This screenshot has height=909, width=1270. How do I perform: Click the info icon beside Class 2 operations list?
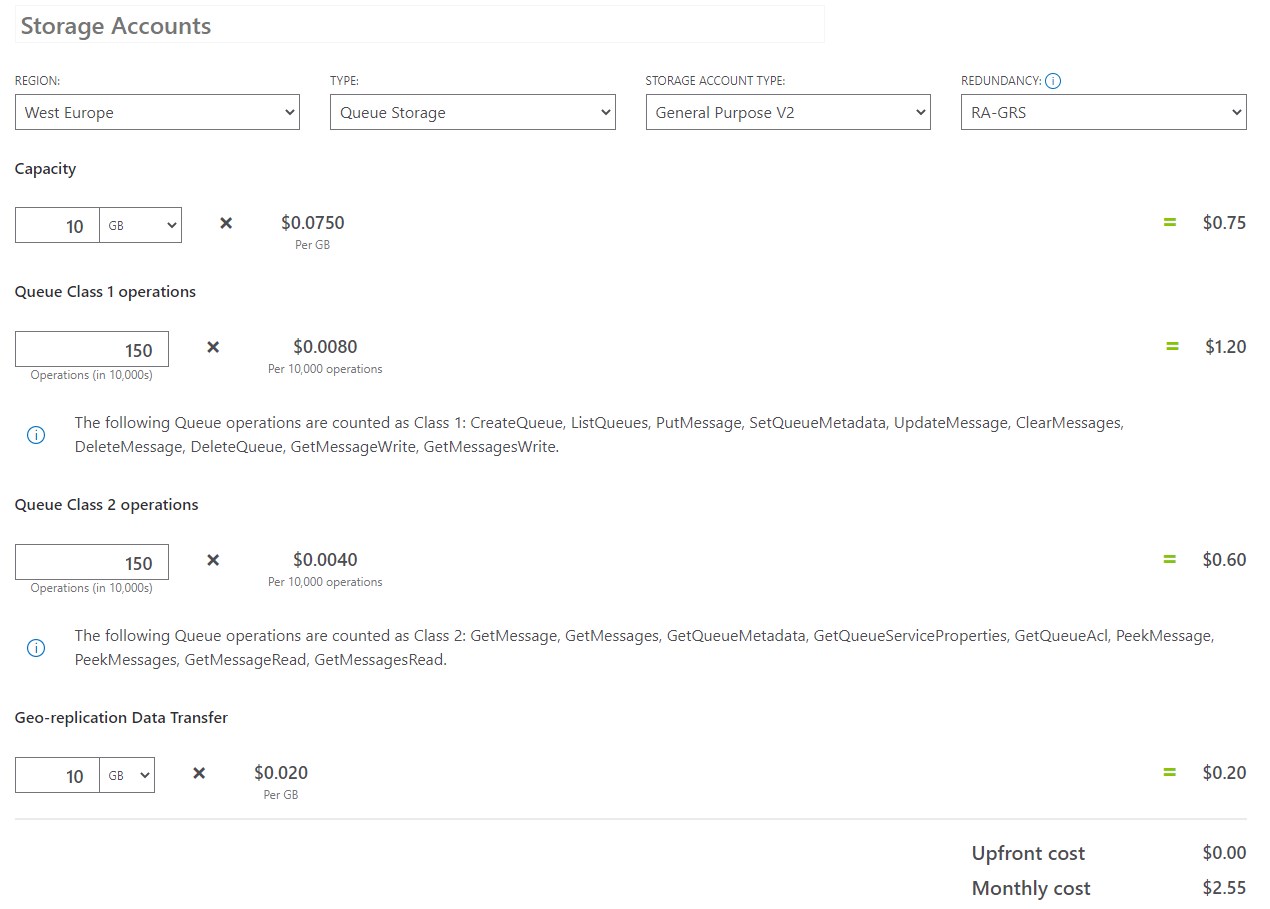[36, 648]
